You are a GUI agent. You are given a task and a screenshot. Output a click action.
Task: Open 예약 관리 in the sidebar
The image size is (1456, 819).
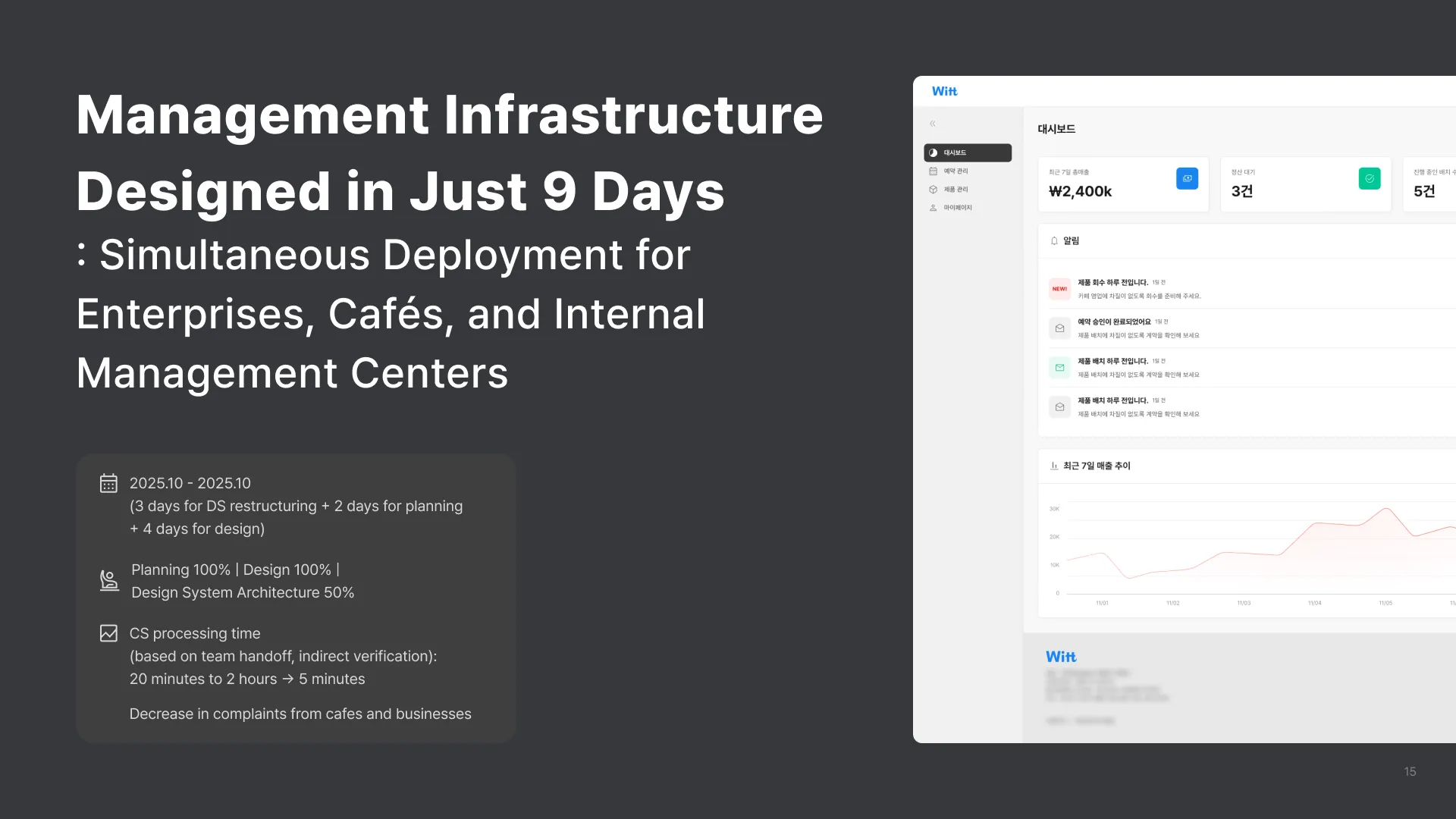click(x=955, y=171)
